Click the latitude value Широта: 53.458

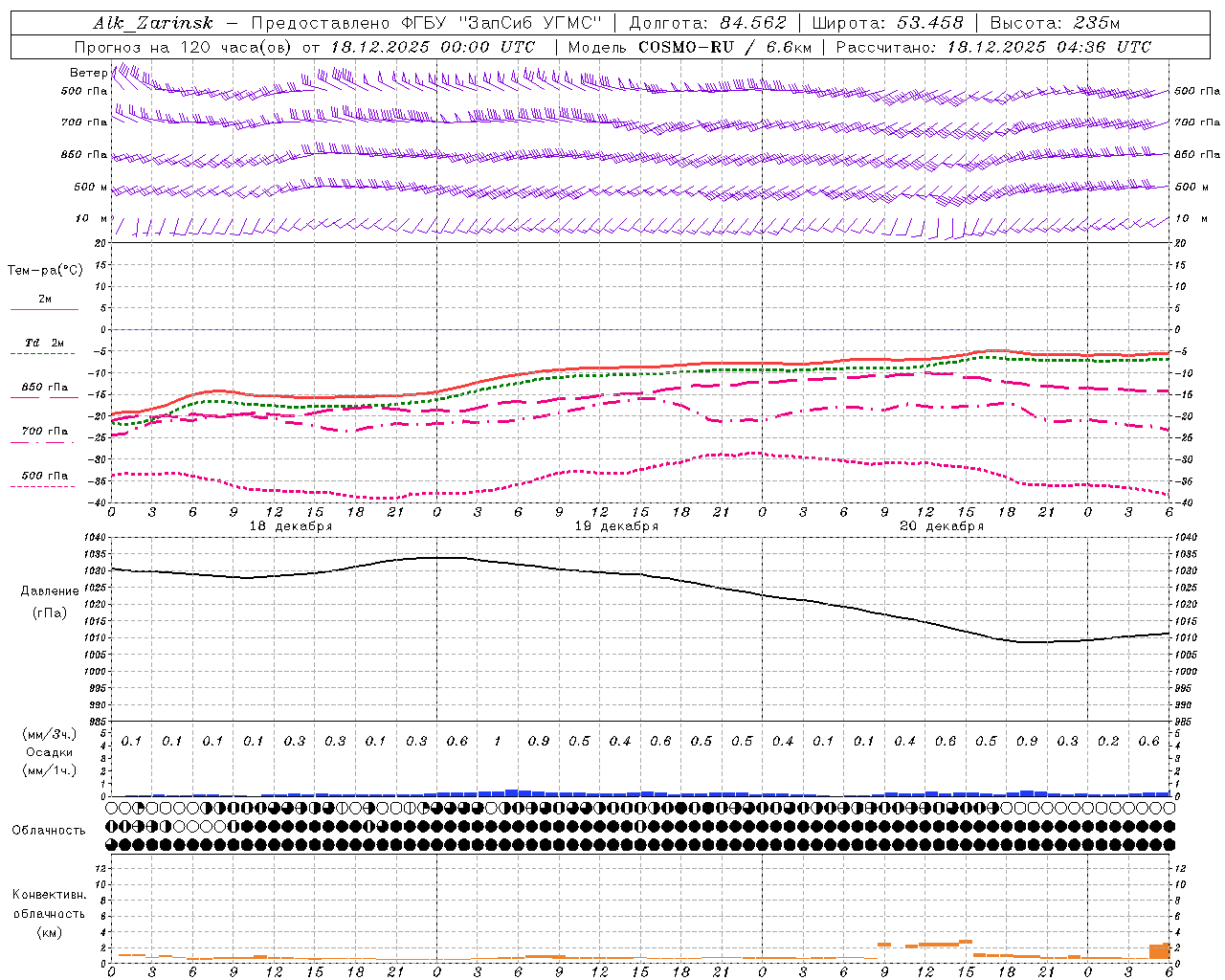pos(887,23)
